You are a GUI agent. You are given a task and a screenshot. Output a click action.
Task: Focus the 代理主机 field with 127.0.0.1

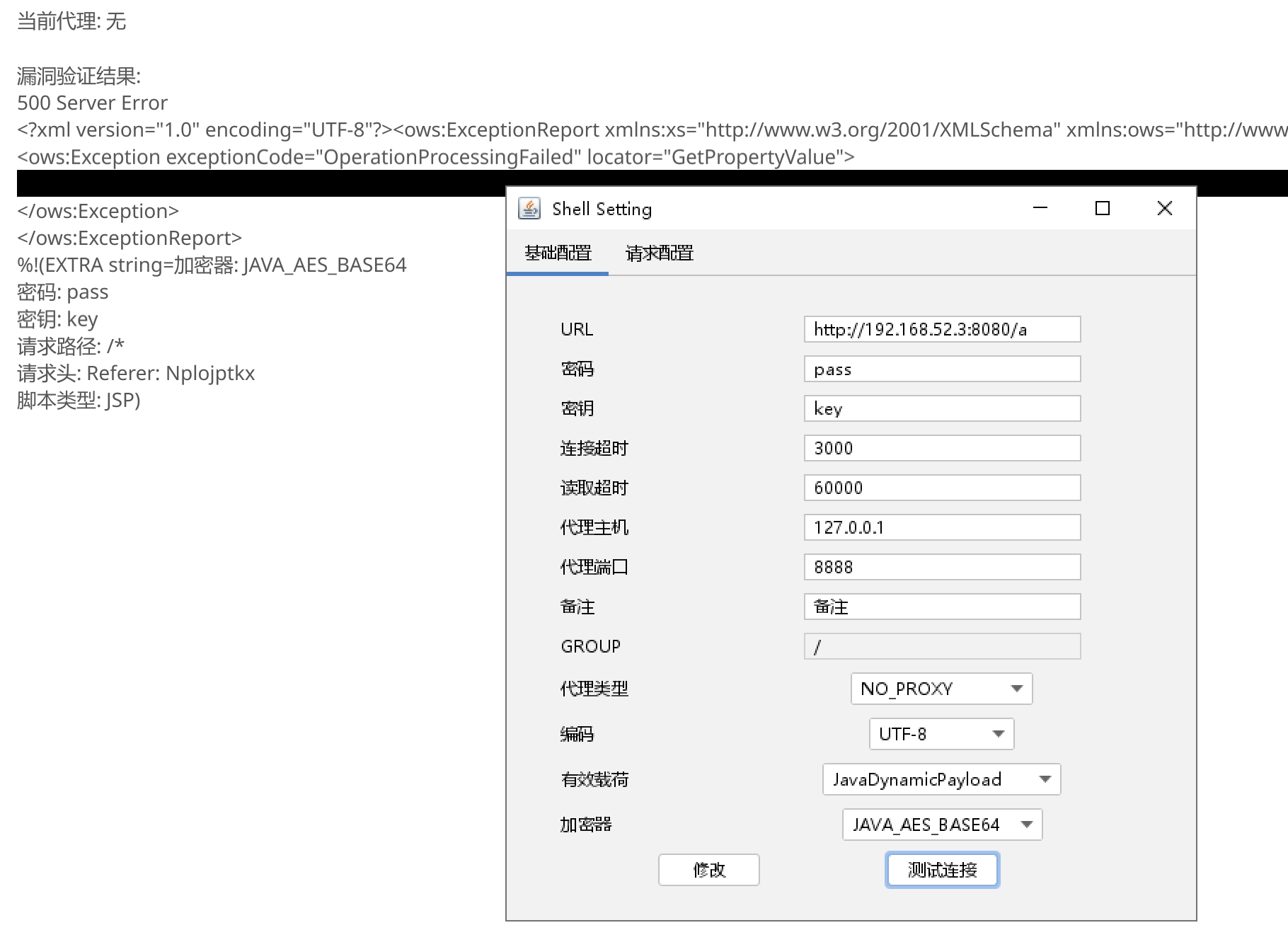(x=942, y=527)
